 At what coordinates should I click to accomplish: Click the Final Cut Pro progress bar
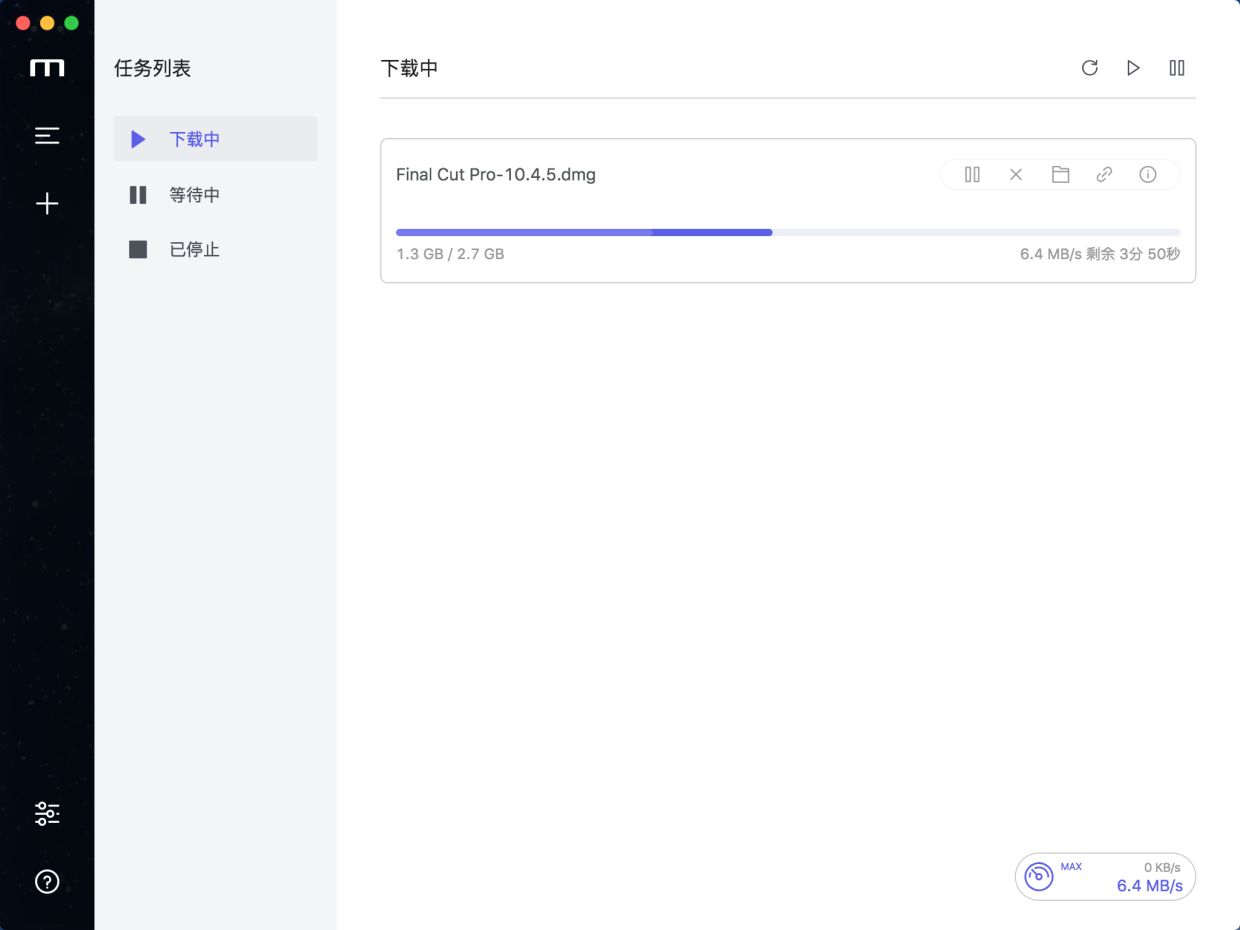pyautogui.click(x=788, y=232)
